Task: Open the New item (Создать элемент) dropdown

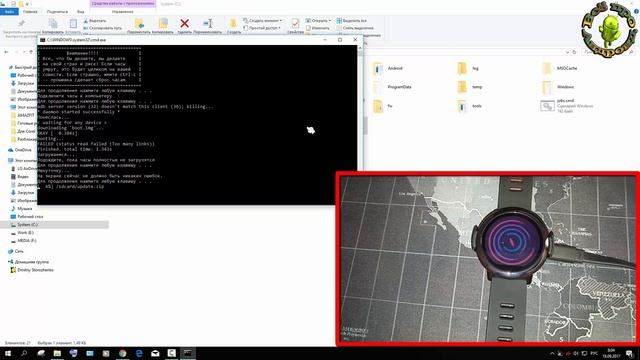Action: point(262,20)
